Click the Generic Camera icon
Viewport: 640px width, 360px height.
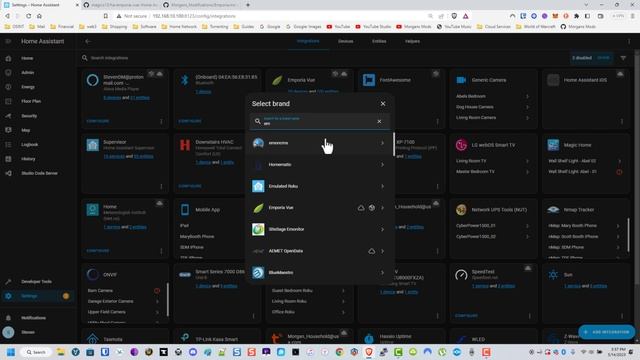pyautogui.click(x=461, y=80)
